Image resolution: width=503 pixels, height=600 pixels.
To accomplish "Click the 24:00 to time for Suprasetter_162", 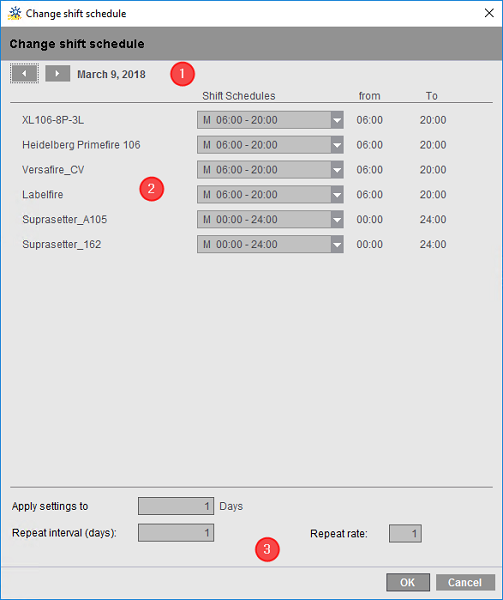I will [x=433, y=245].
